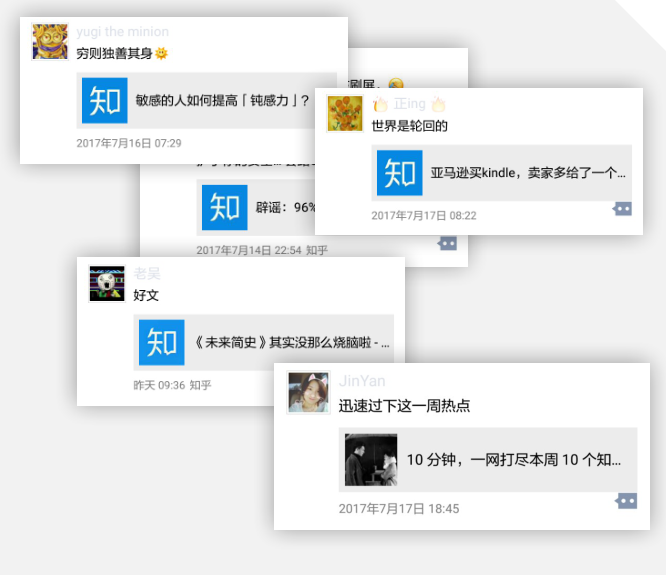Open the black-and-white article thumbnail
666x575 pixels.
[371, 459]
